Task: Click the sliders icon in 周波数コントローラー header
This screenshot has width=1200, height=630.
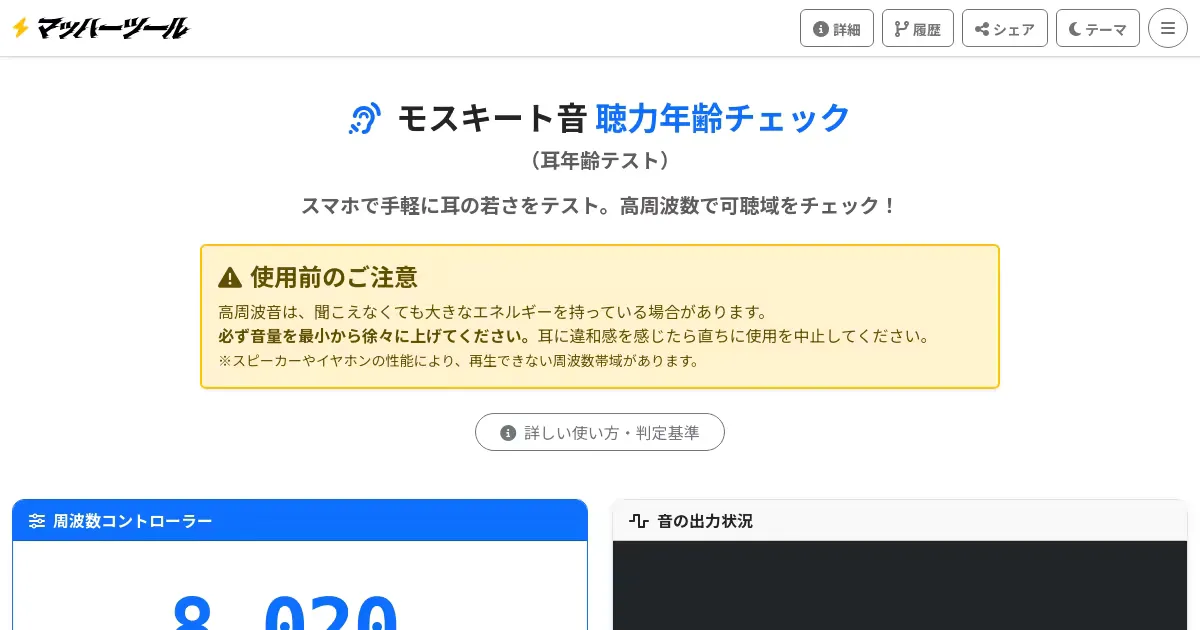Action: point(37,521)
